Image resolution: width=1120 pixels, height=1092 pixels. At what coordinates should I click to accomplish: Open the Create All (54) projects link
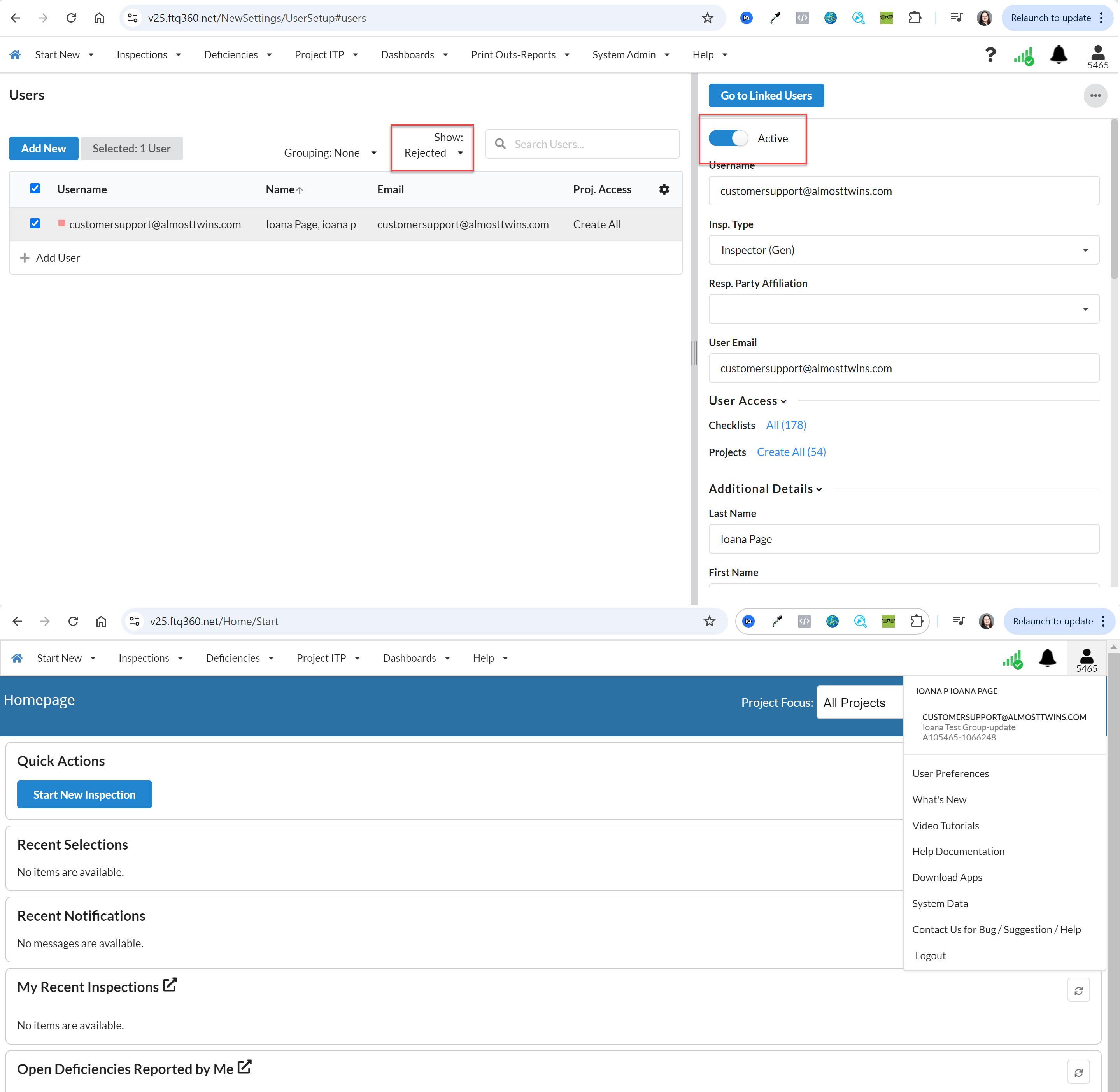click(x=791, y=452)
